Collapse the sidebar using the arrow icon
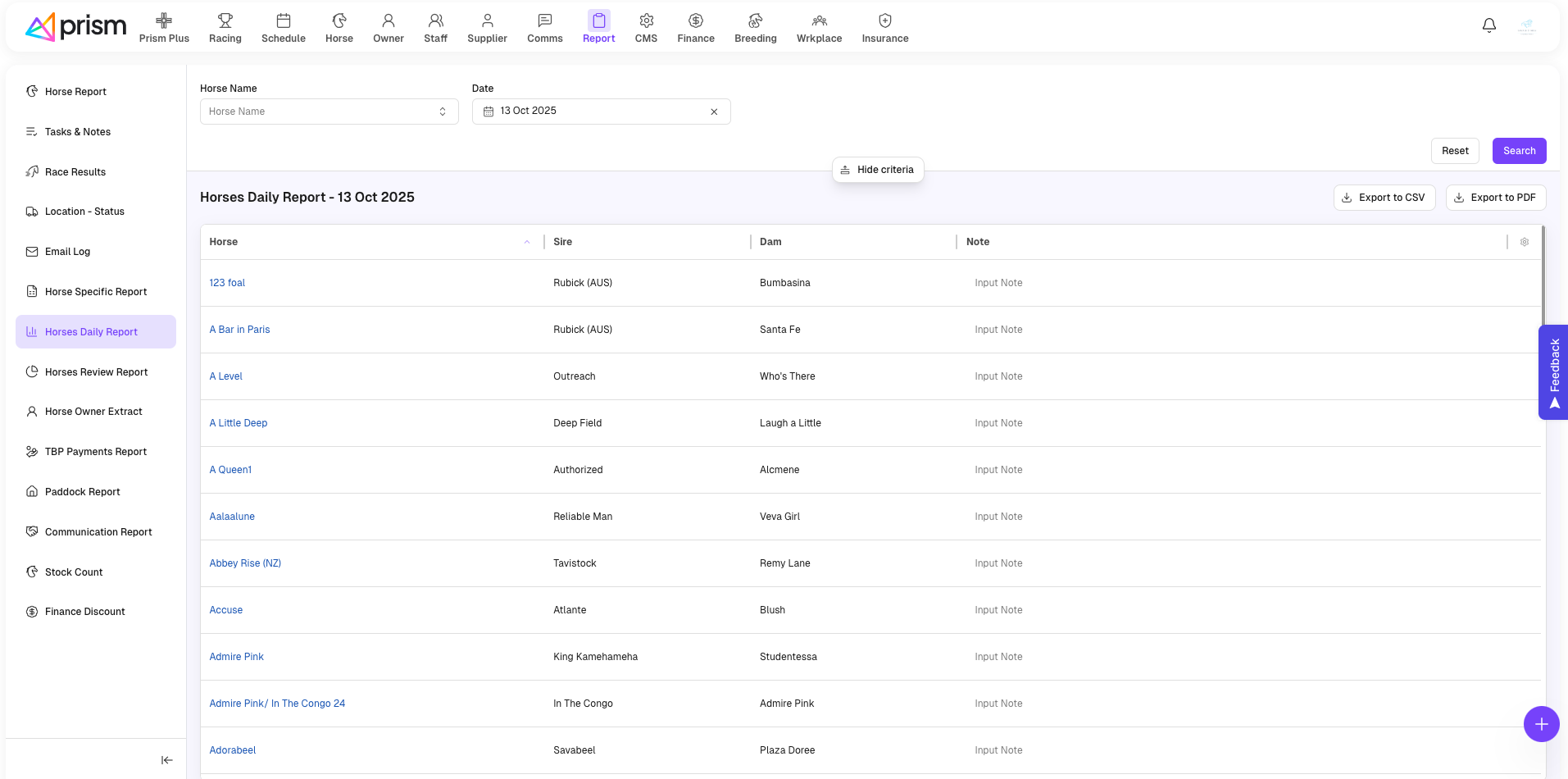Viewport: 1568px width, 779px height. pos(166,760)
